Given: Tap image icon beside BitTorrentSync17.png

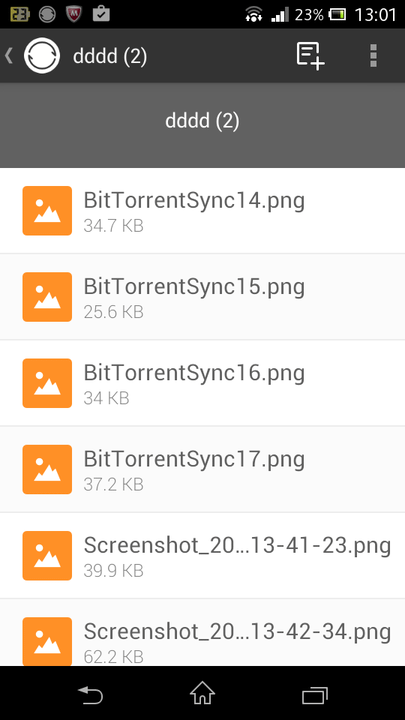Looking at the screenshot, I should 47,469.
